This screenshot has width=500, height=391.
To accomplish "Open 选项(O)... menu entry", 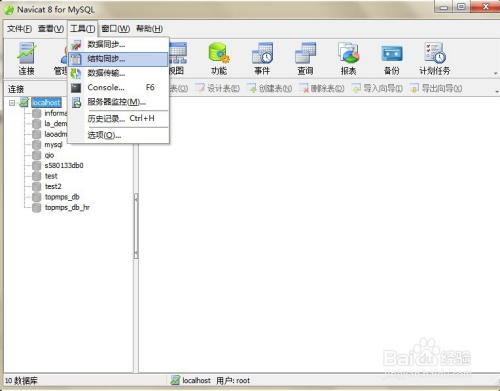I will (118, 135).
